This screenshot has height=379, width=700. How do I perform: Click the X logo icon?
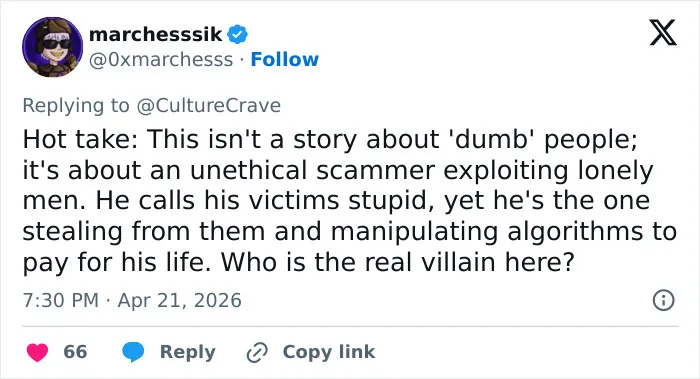coord(663,32)
